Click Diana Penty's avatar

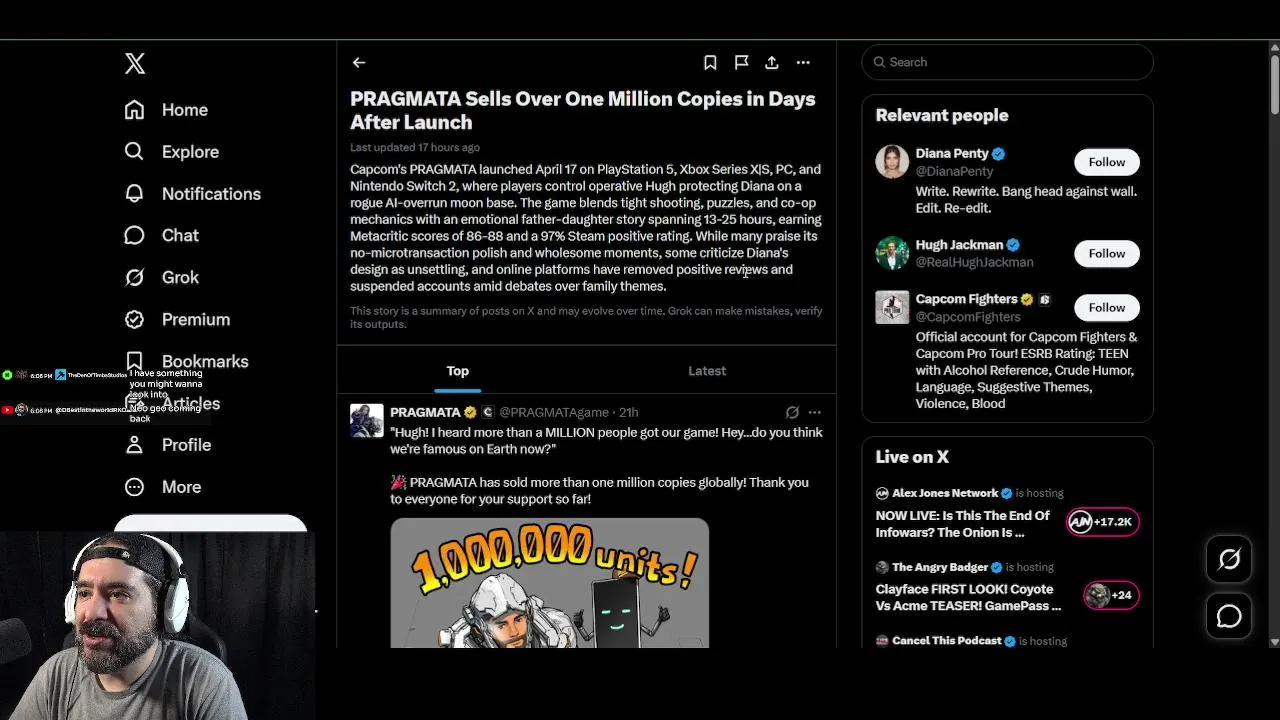tap(892, 162)
